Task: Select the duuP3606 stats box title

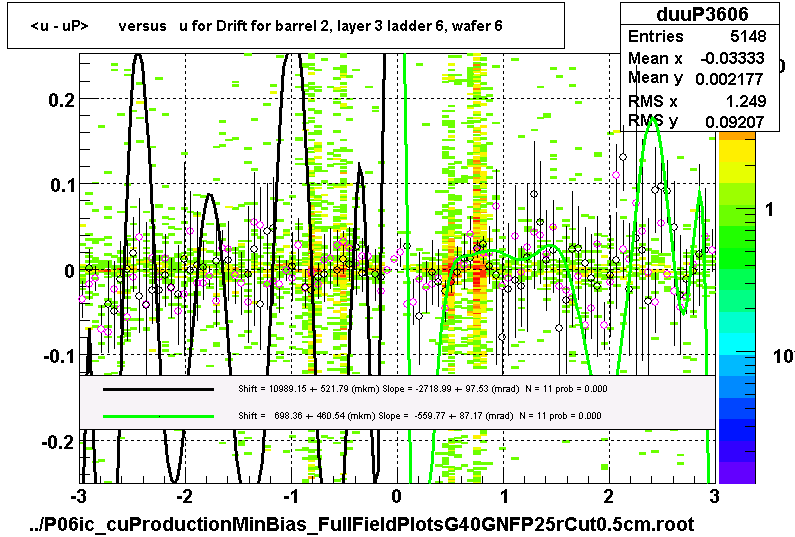Action: tap(702, 14)
